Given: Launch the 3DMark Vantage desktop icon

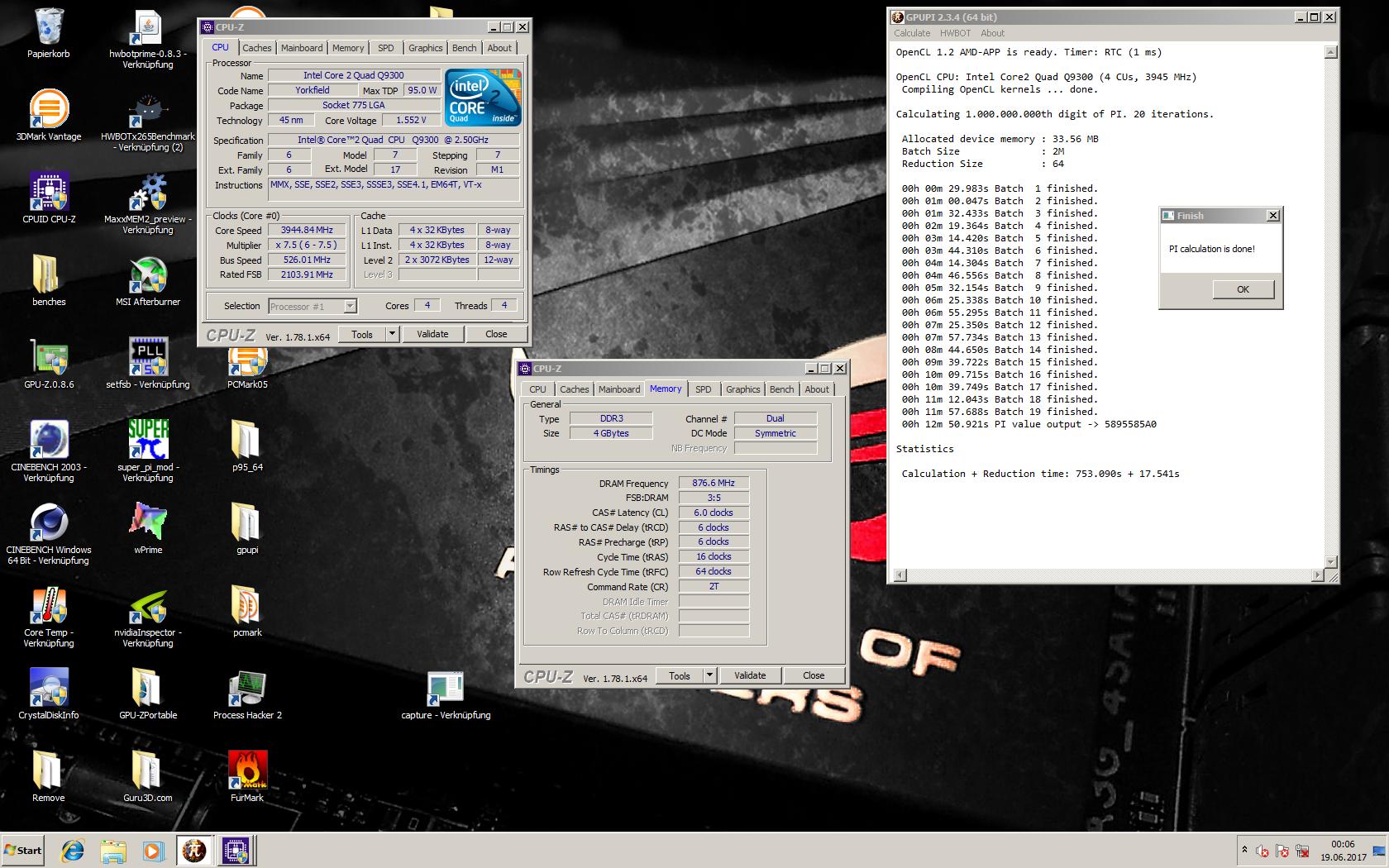Looking at the screenshot, I should coord(49,116).
